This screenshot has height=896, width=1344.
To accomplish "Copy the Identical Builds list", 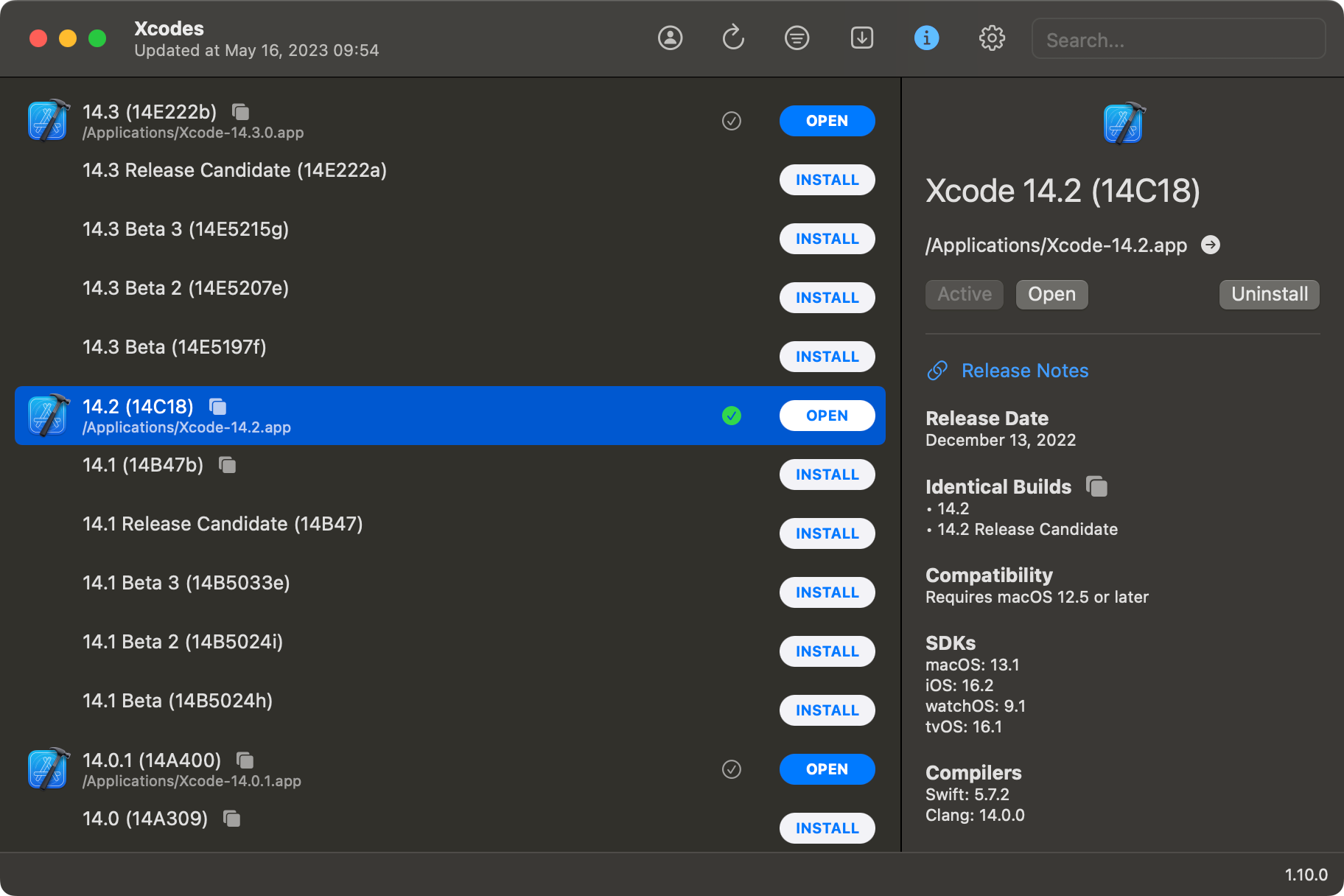I will [x=1097, y=486].
